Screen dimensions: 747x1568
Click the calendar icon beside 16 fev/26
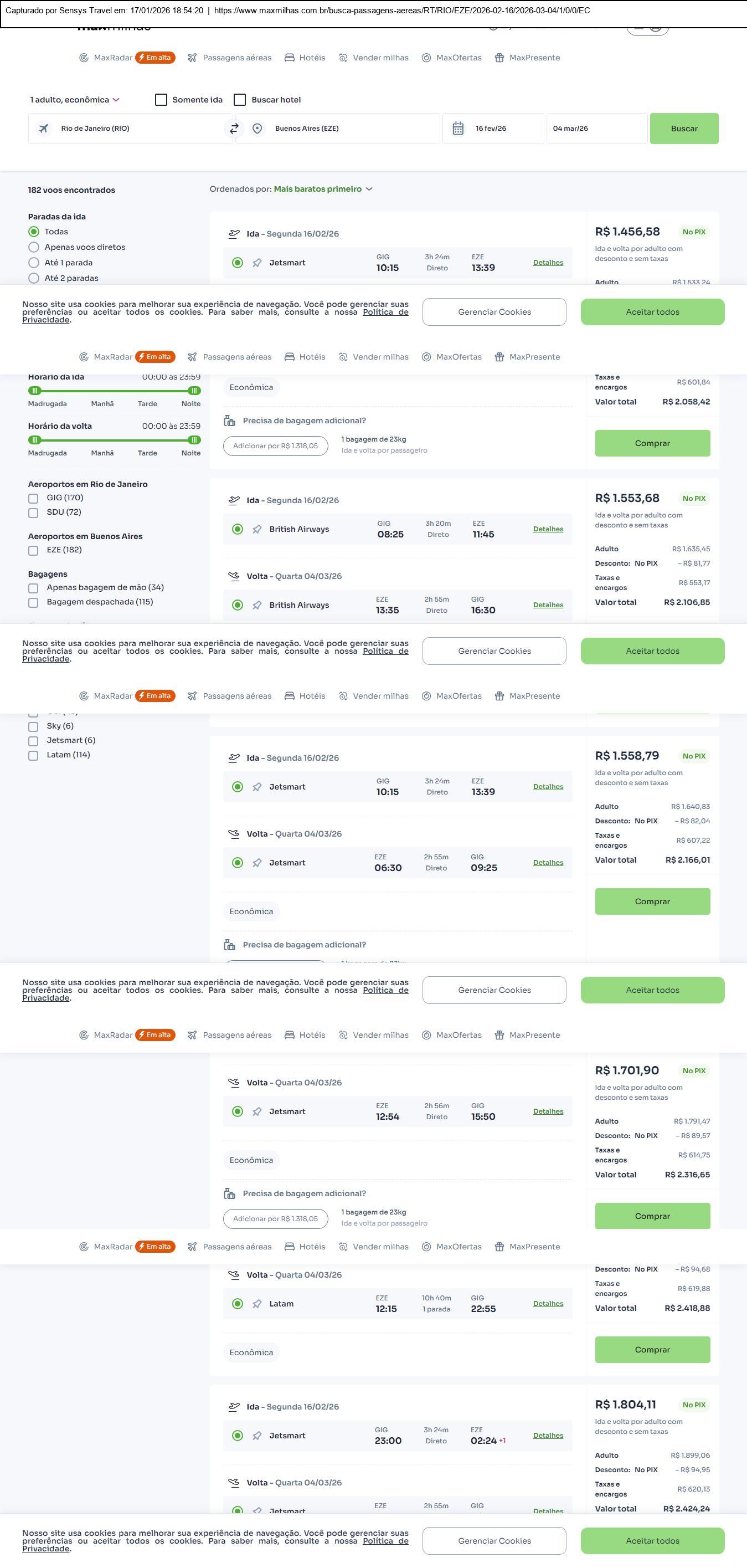pyautogui.click(x=458, y=129)
